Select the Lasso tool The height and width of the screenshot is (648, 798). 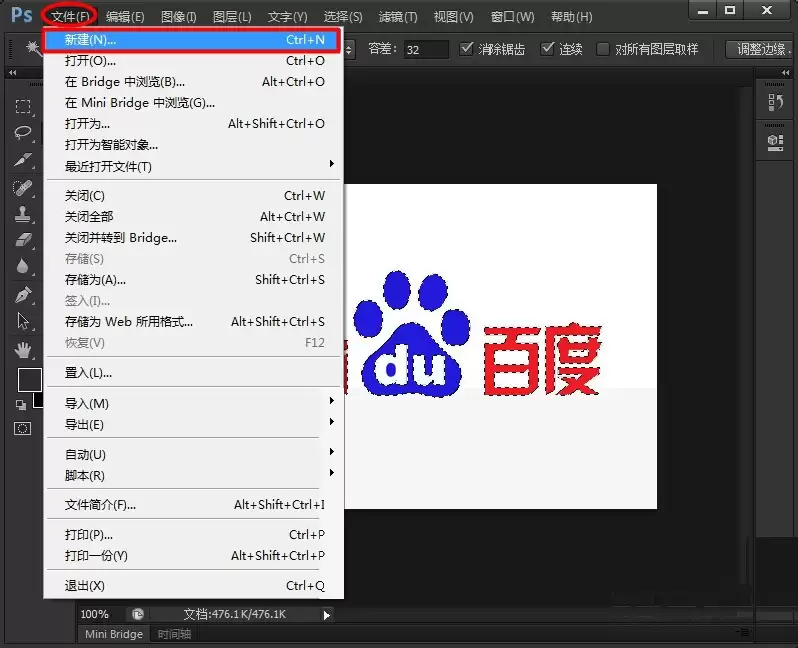point(23,133)
